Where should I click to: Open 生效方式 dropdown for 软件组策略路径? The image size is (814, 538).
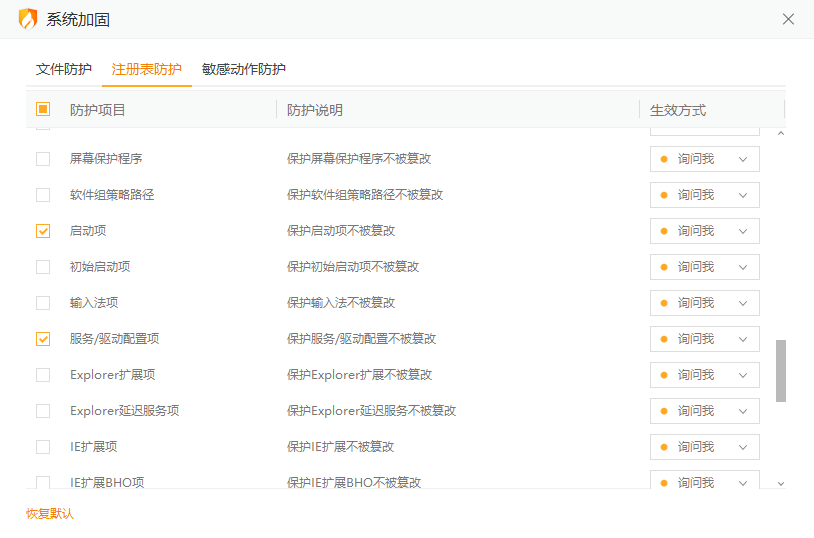(x=704, y=195)
